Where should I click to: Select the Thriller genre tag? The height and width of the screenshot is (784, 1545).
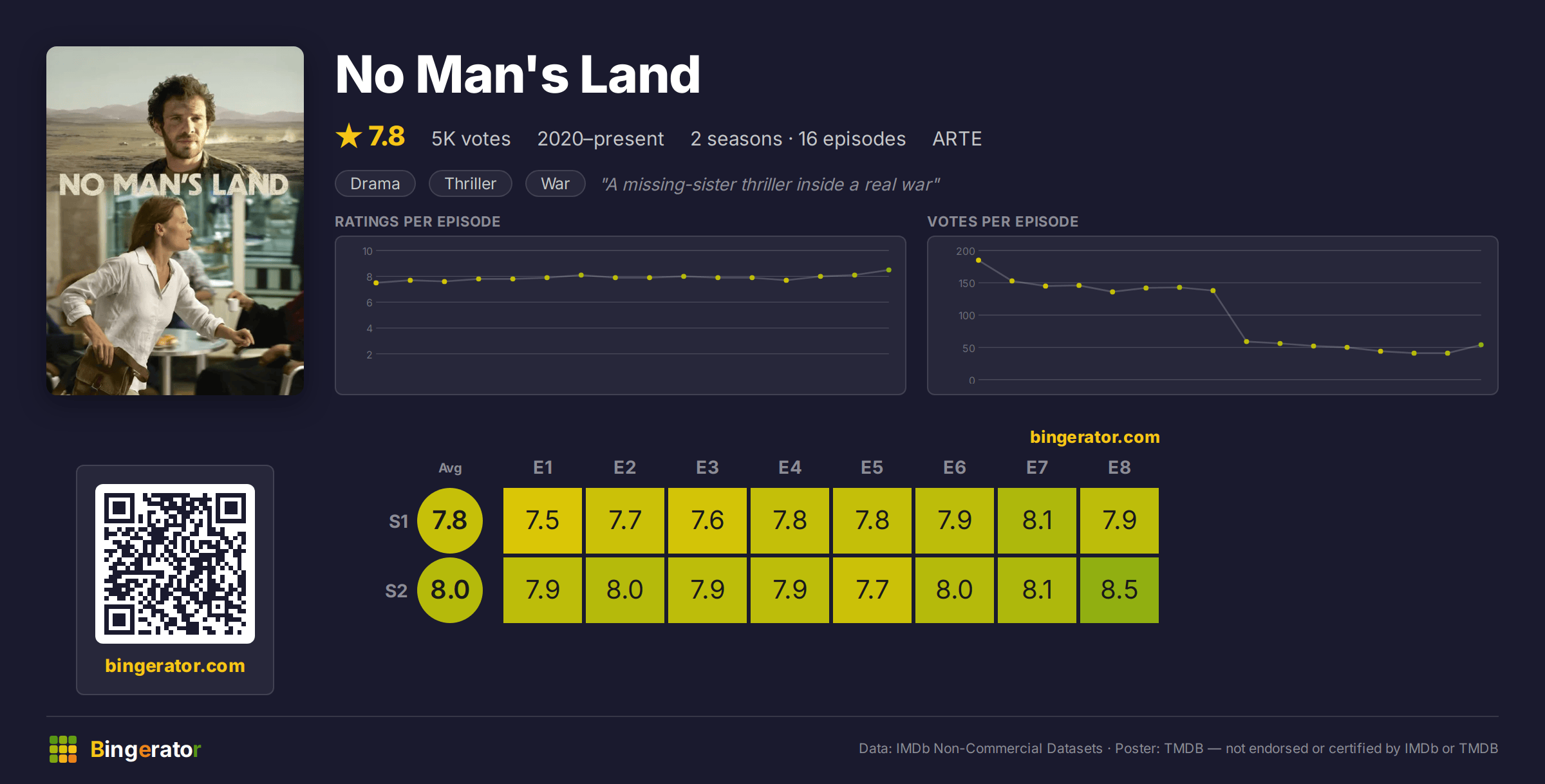[x=471, y=183]
